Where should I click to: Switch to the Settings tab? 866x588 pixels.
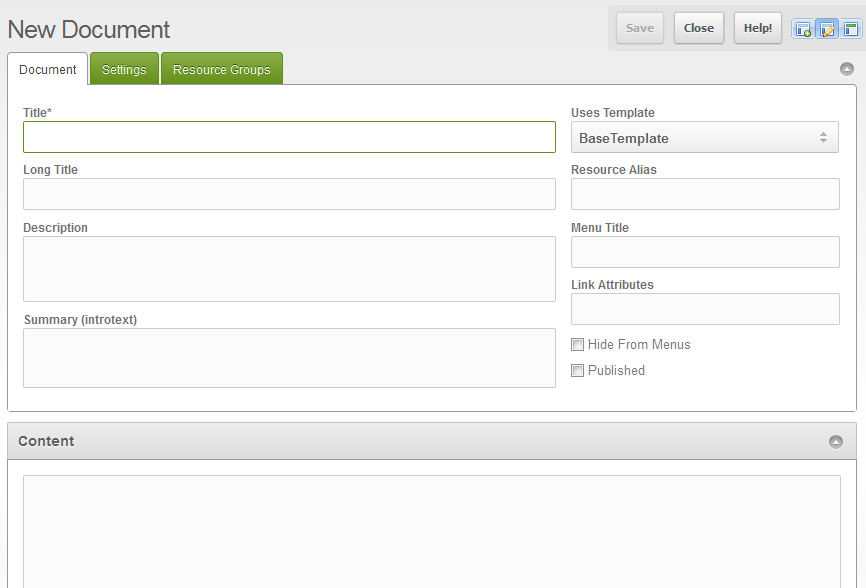coord(124,70)
